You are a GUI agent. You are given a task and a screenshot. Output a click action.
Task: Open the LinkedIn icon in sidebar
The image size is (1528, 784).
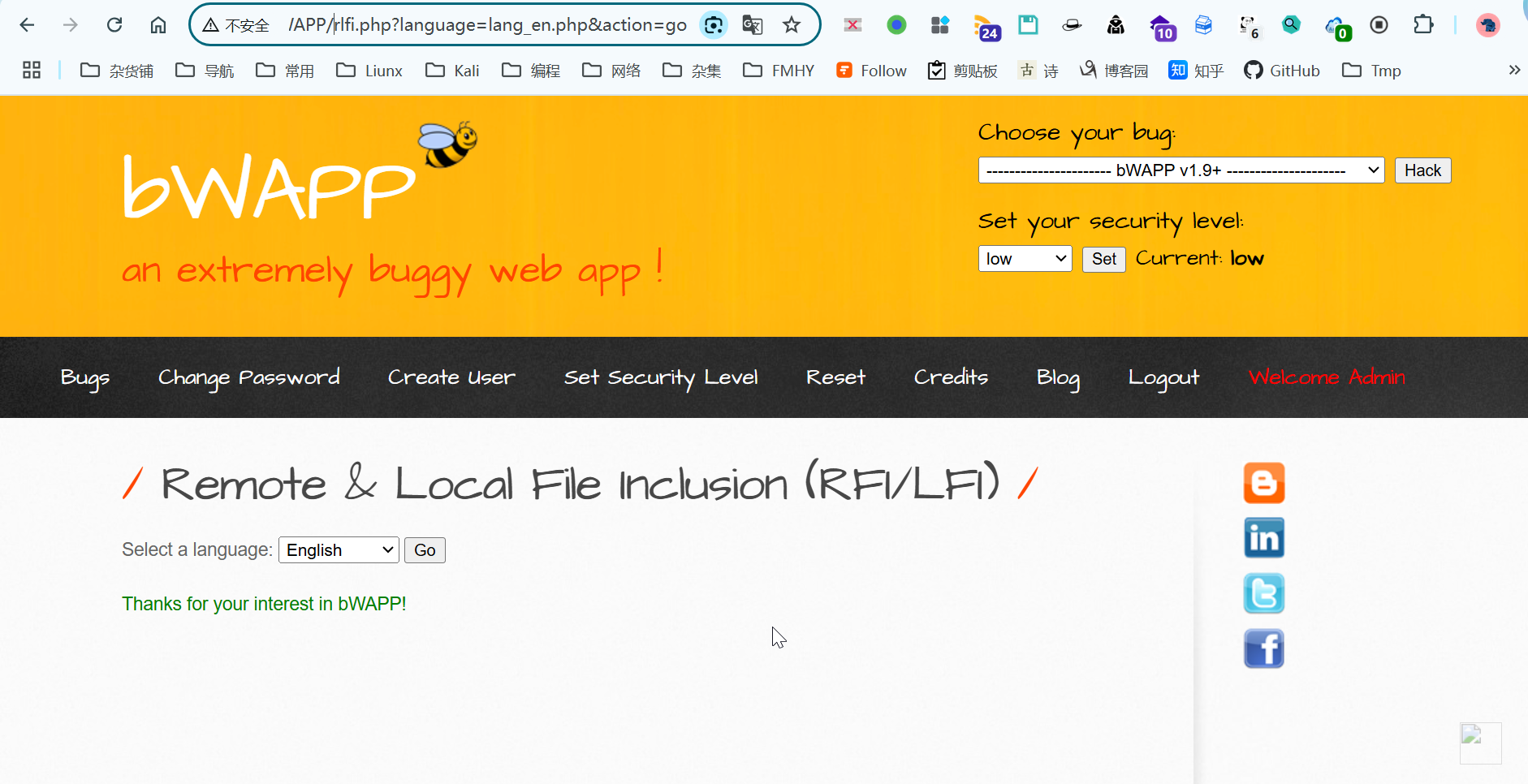click(1263, 538)
